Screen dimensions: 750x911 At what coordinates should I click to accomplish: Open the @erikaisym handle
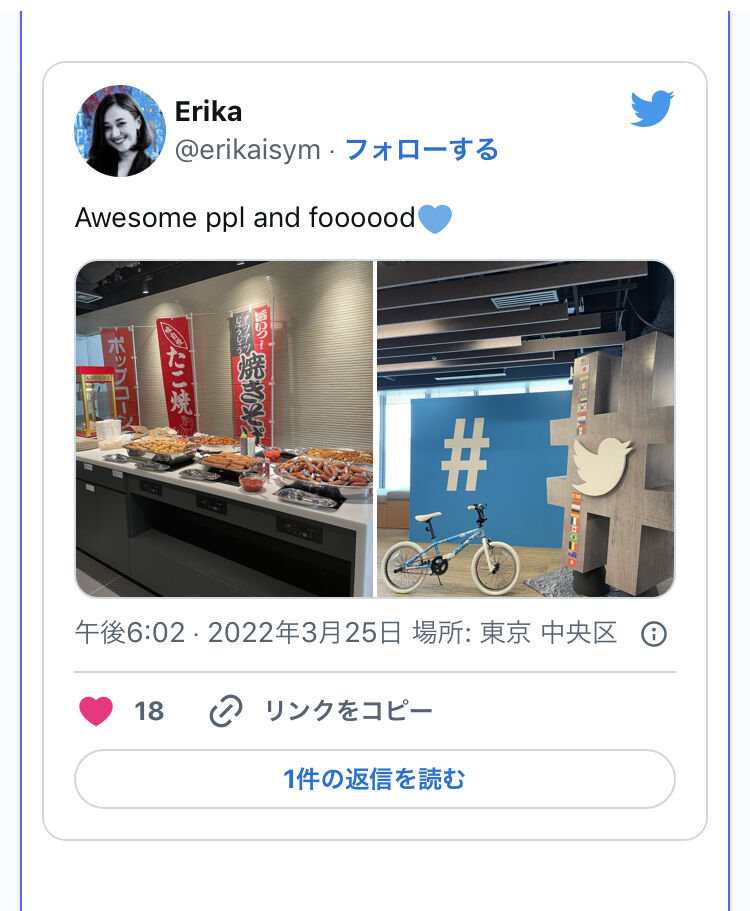coord(247,150)
